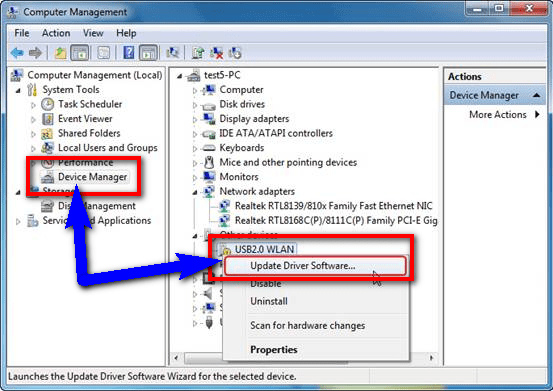Select the System Tools wrench icon
The width and height of the screenshot is (553, 391).
[x=32, y=90]
